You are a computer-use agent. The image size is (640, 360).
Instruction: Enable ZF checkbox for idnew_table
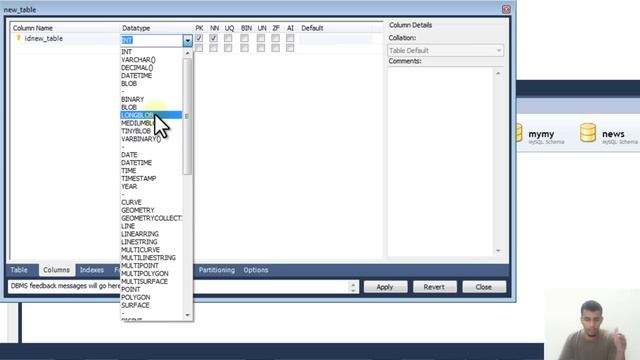click(x=276, y=38)
